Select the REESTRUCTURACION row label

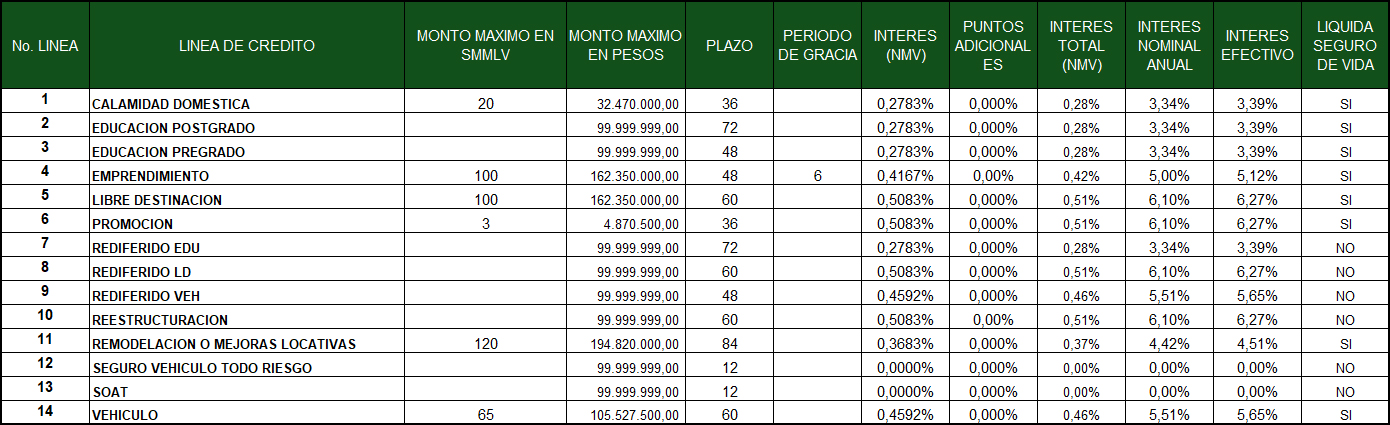247,320
